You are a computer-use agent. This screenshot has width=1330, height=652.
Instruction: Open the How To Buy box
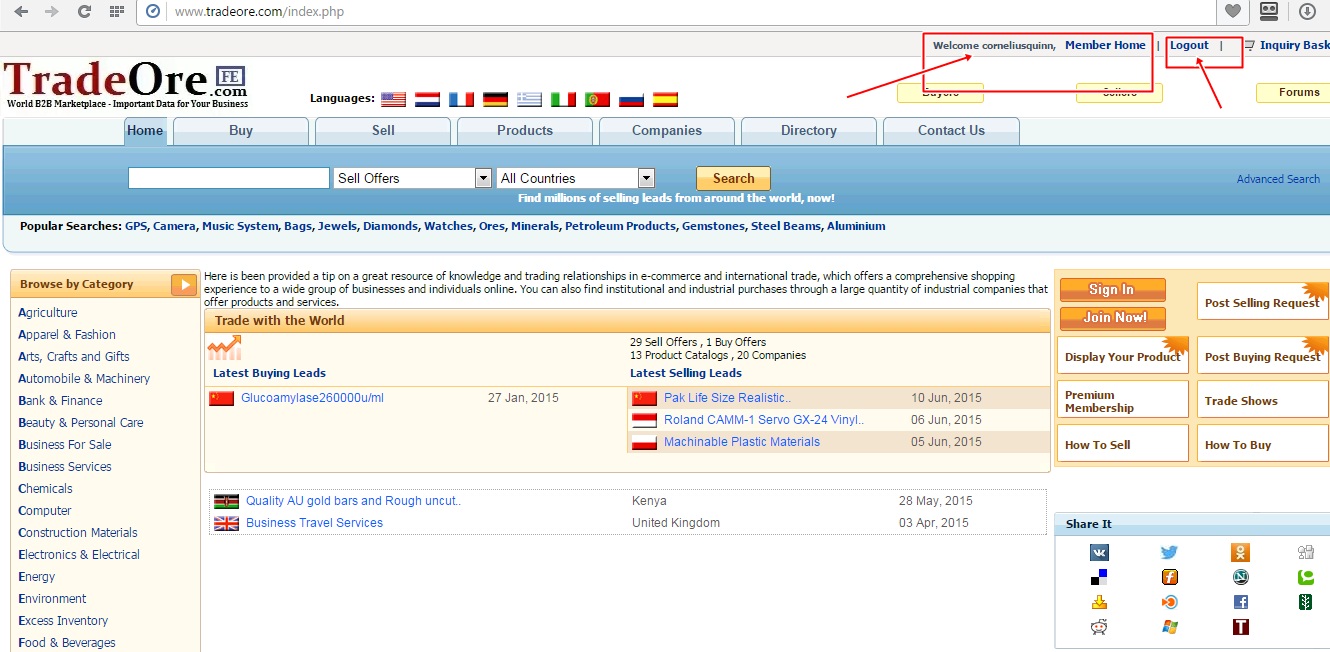(x=1262, y=444)
